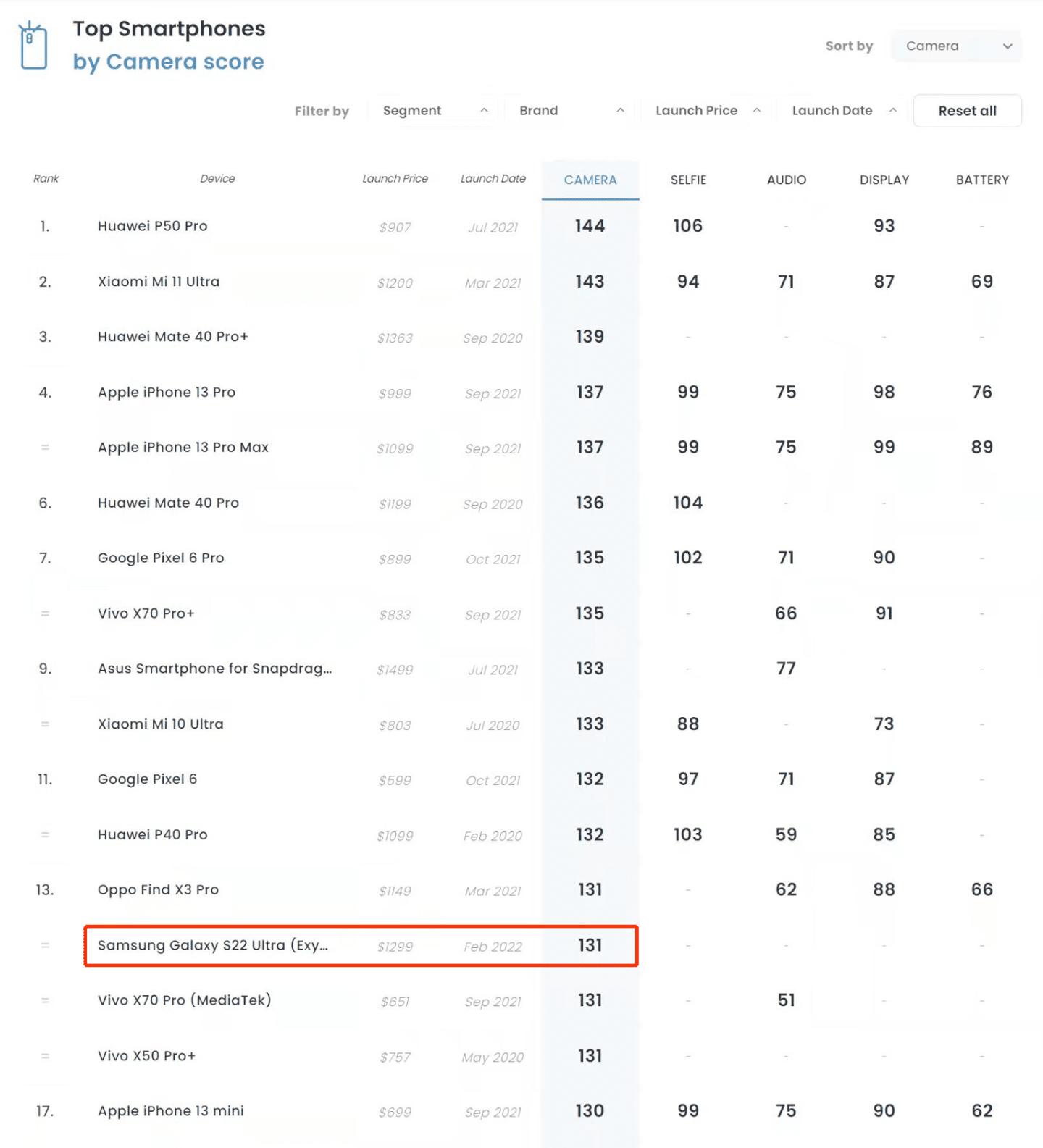Open the Asus Smartphone for Snapdrag… link
This screenshot has height=1148, width=1043.
coord(215,669)
